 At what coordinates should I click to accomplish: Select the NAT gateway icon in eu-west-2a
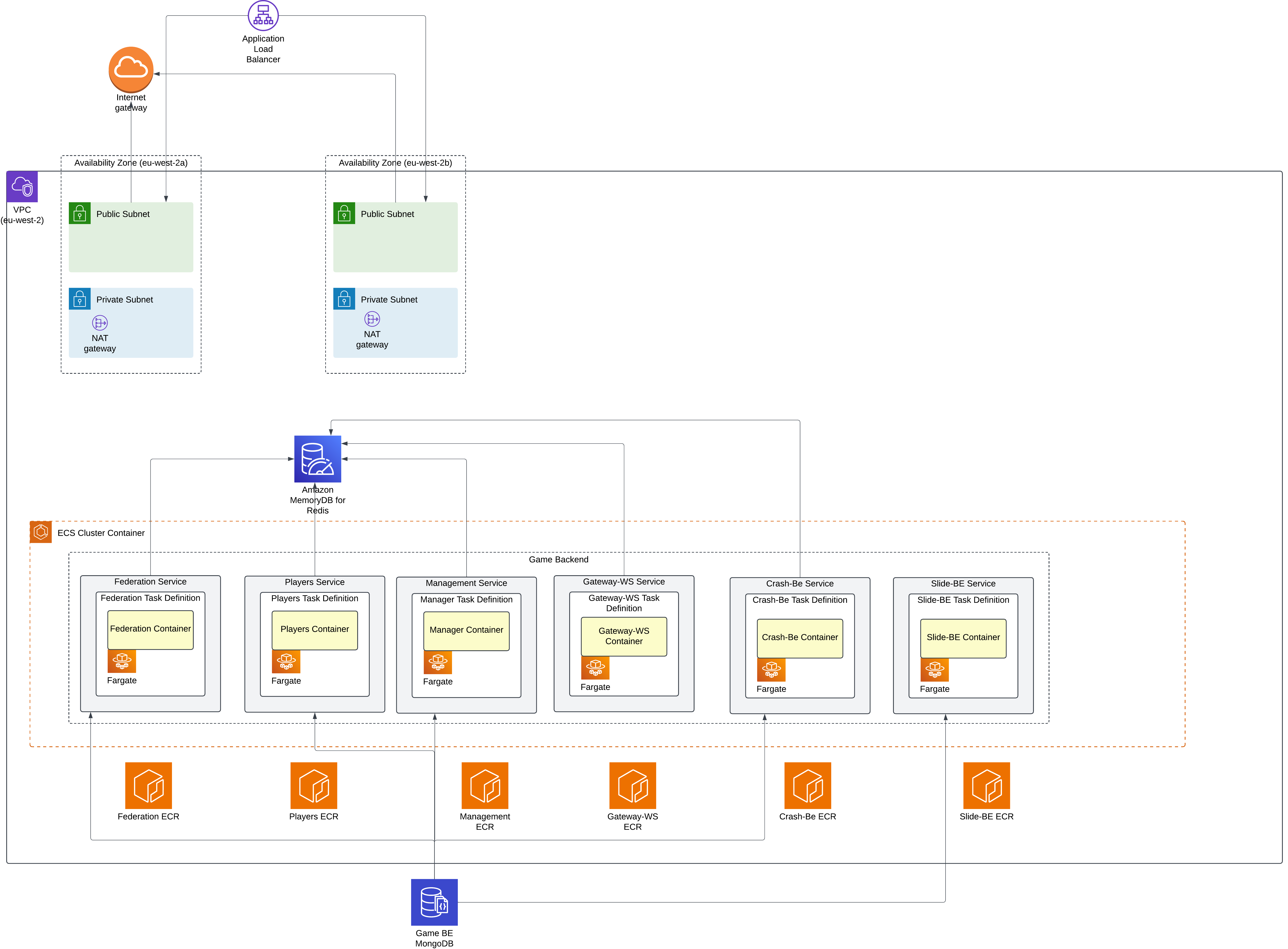tap(100, 322)
